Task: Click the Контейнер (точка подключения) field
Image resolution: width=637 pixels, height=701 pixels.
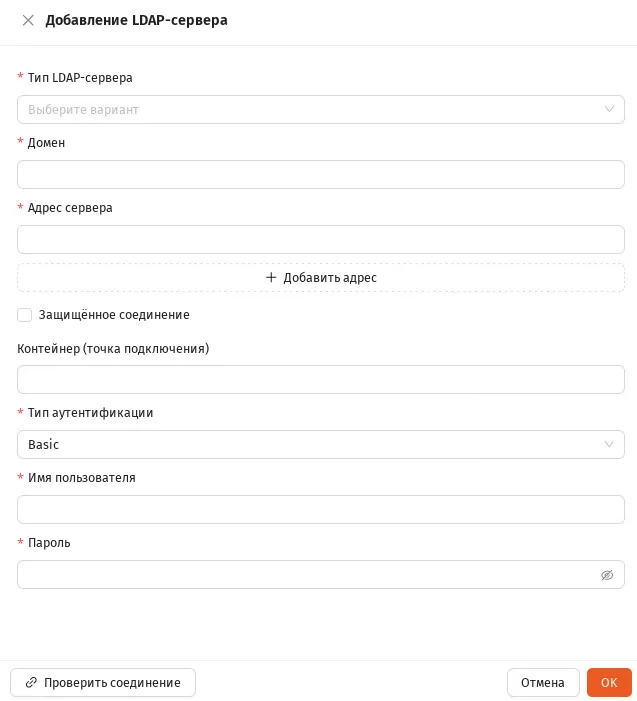Action: click(321, 380)
